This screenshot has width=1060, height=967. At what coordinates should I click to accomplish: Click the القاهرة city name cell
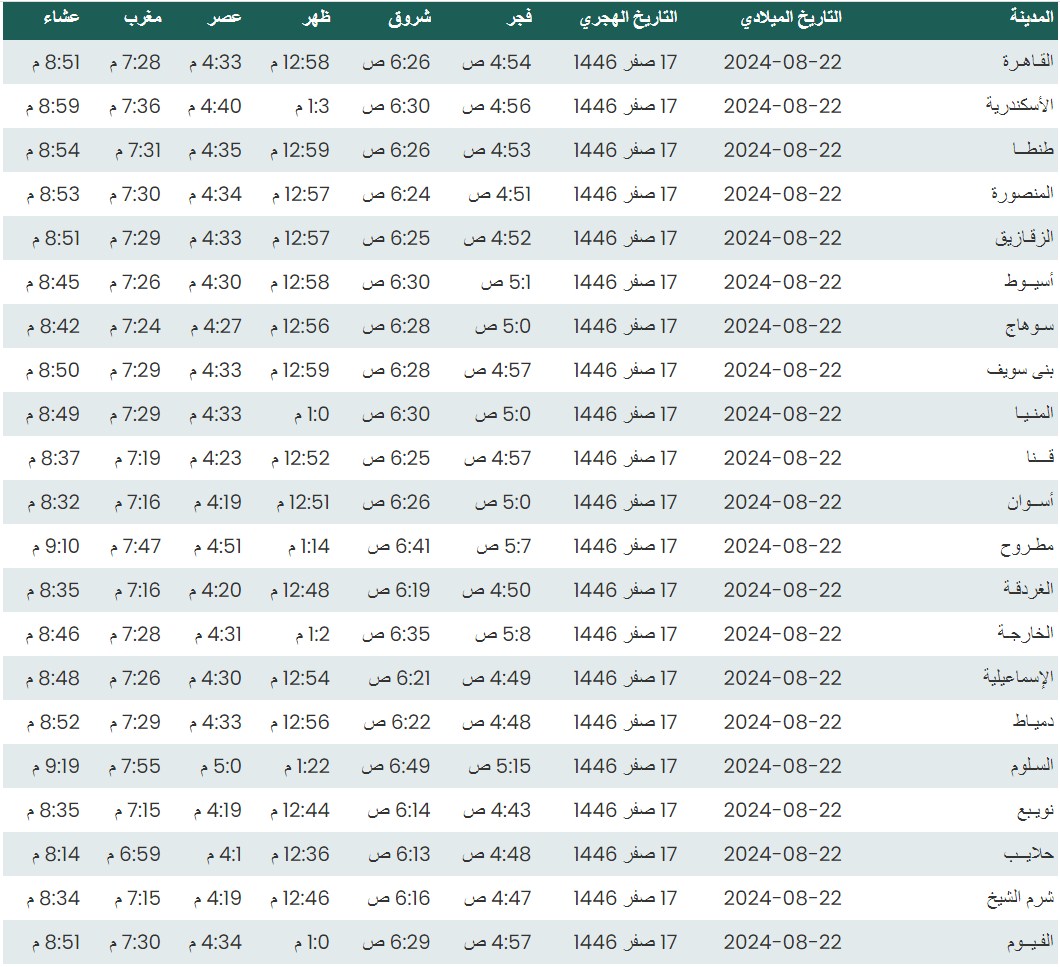point(1029,62)
